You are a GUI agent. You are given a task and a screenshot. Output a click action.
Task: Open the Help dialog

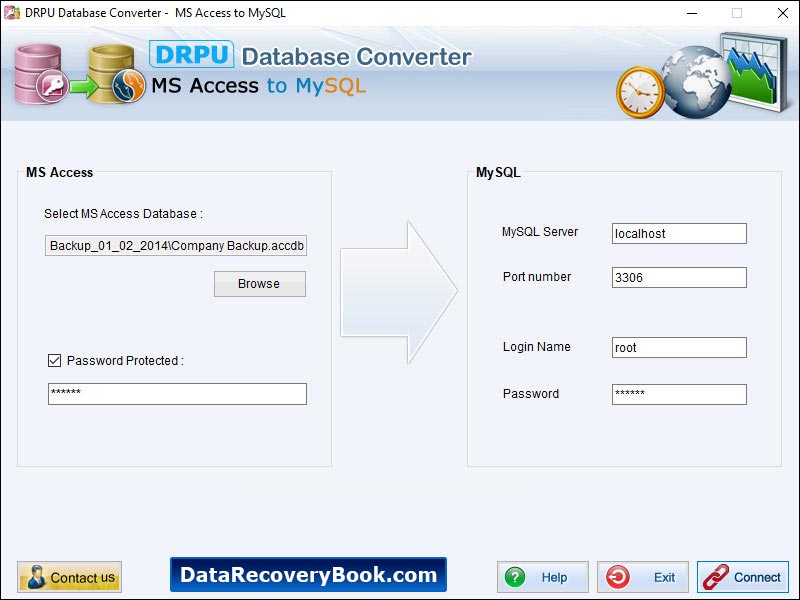(543, 577)
